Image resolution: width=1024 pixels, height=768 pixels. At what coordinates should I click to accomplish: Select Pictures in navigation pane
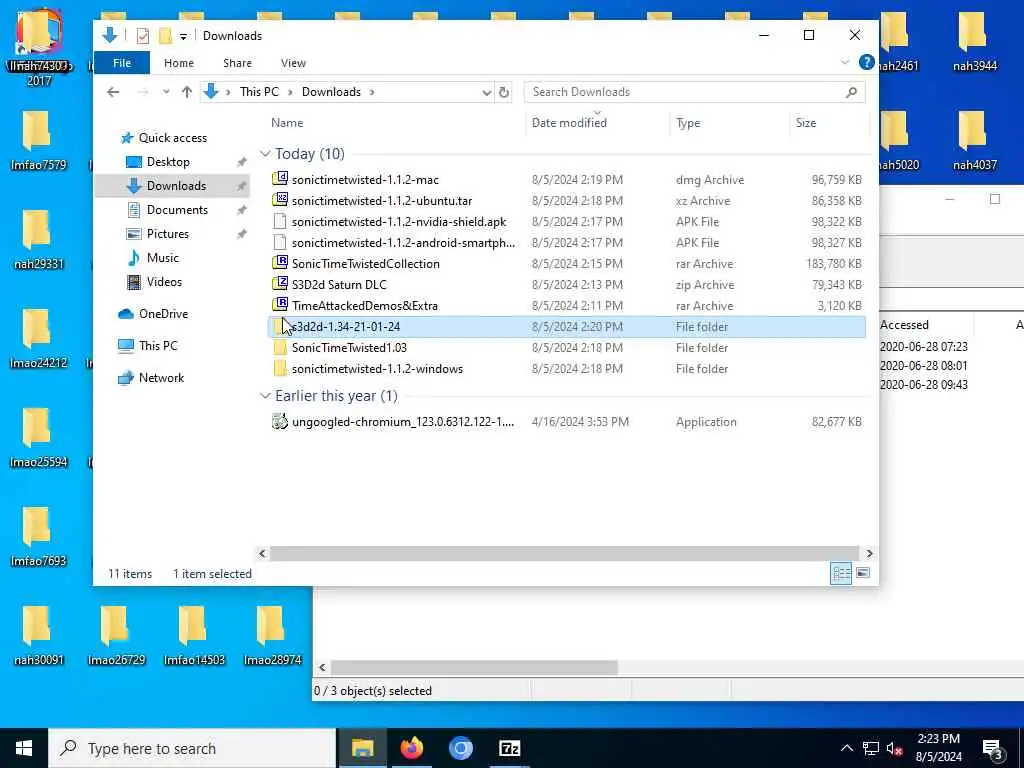167,234
